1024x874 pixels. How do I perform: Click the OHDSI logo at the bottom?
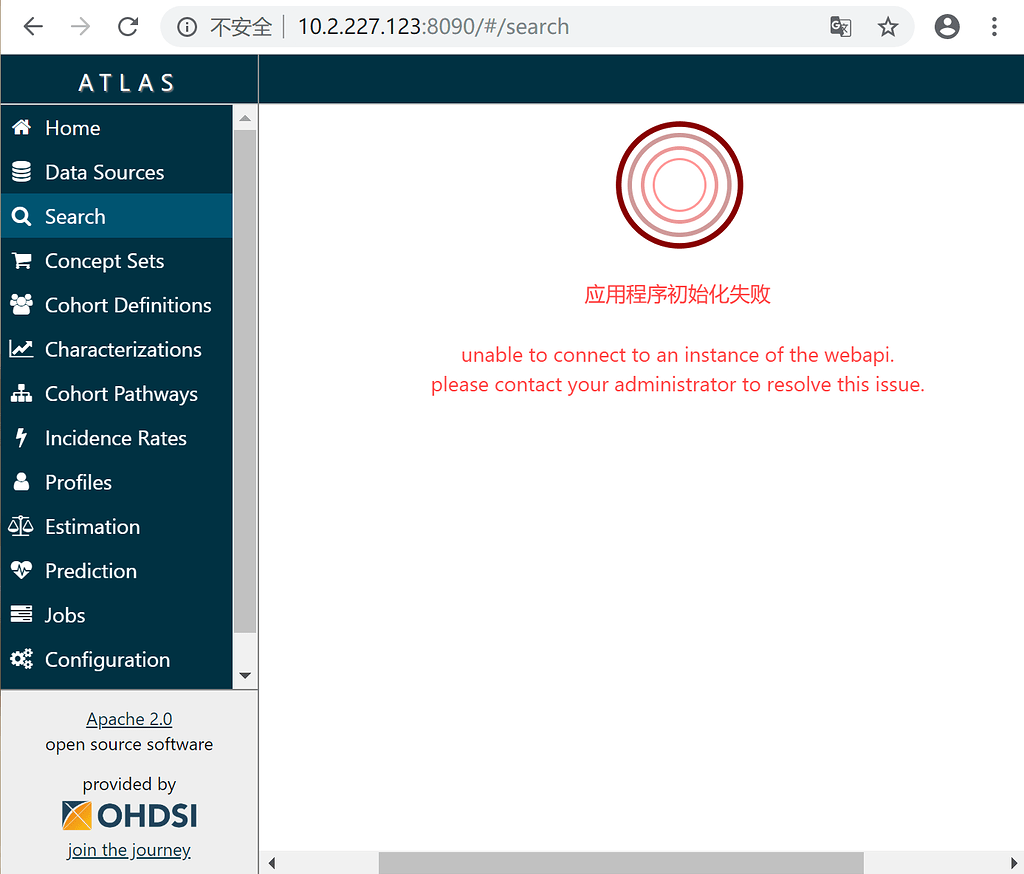[129, 815]
